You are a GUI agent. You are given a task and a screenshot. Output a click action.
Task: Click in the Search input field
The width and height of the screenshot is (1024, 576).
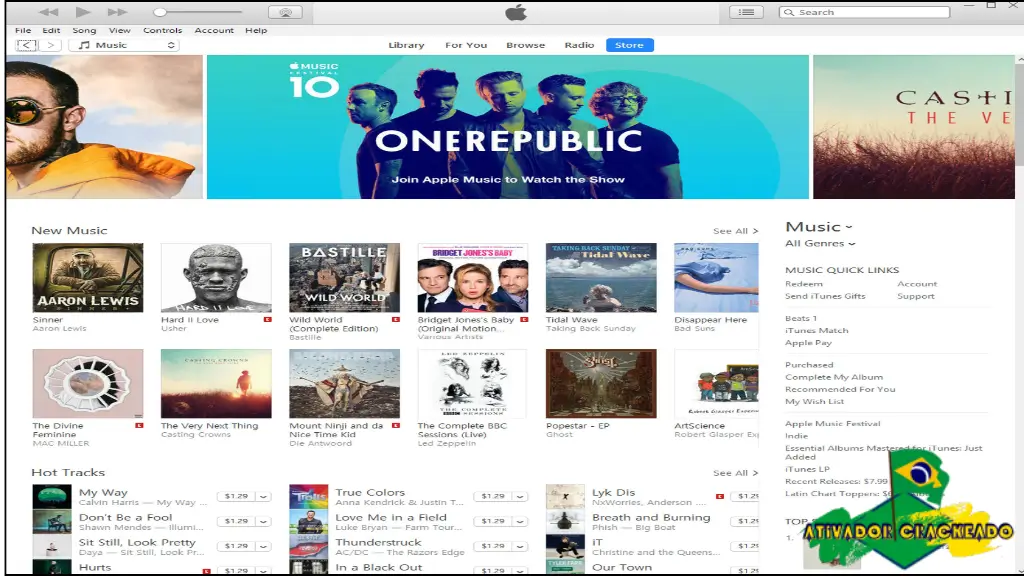[x=865, y=12]
